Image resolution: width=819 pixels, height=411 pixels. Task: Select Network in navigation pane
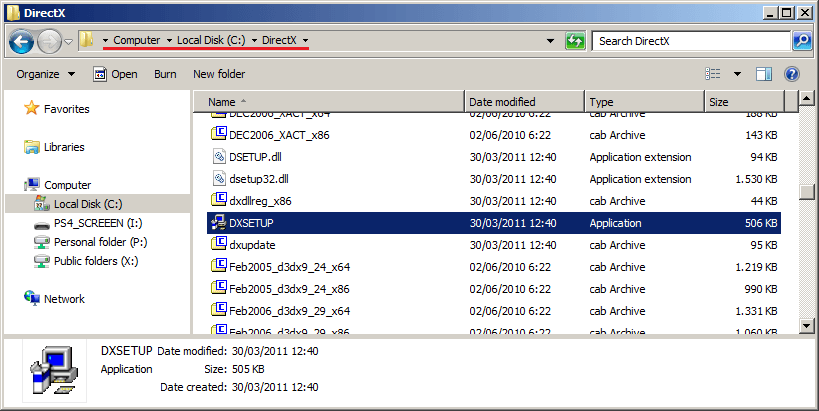coord(64,299)
